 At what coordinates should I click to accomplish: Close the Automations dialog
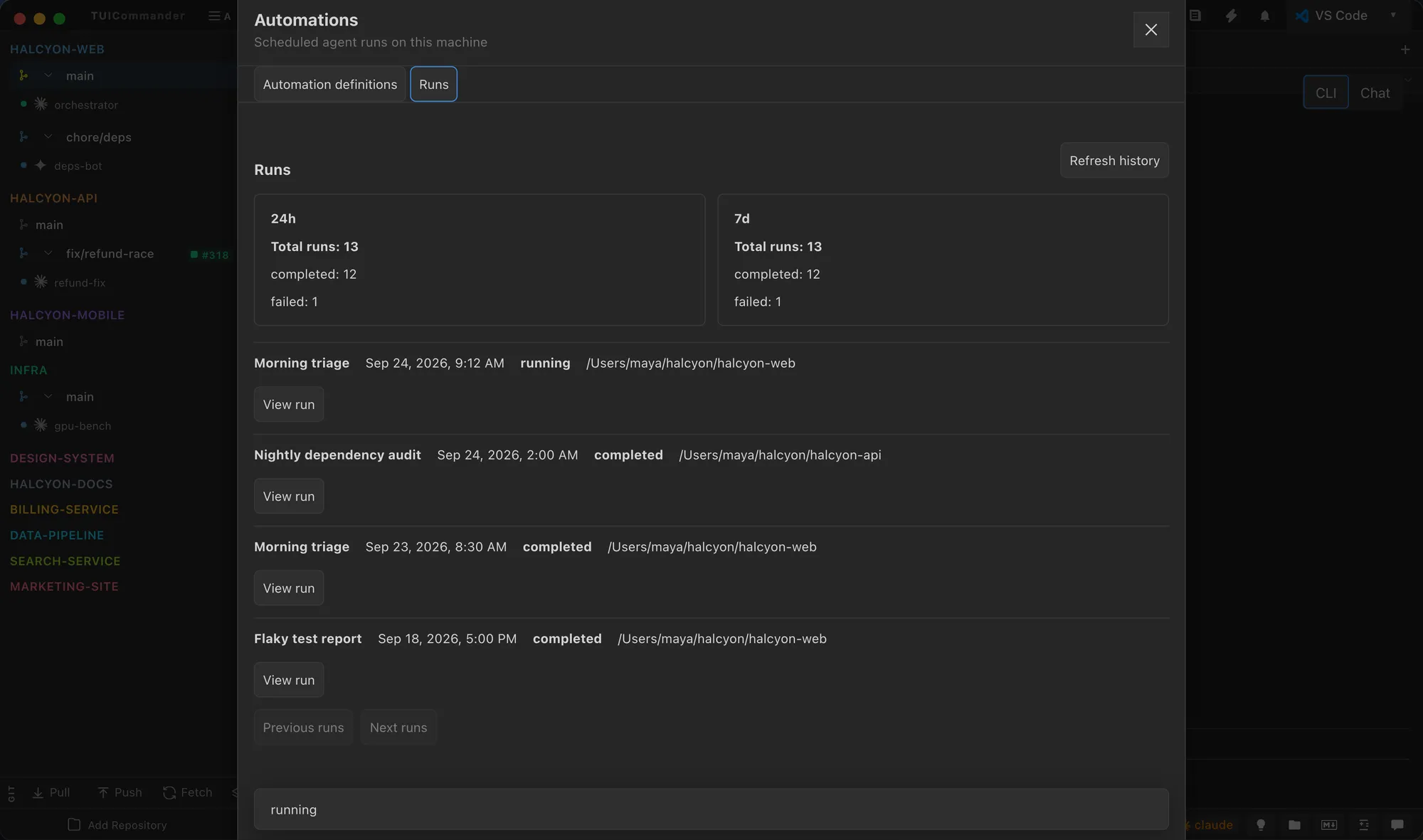(1150, 29)
